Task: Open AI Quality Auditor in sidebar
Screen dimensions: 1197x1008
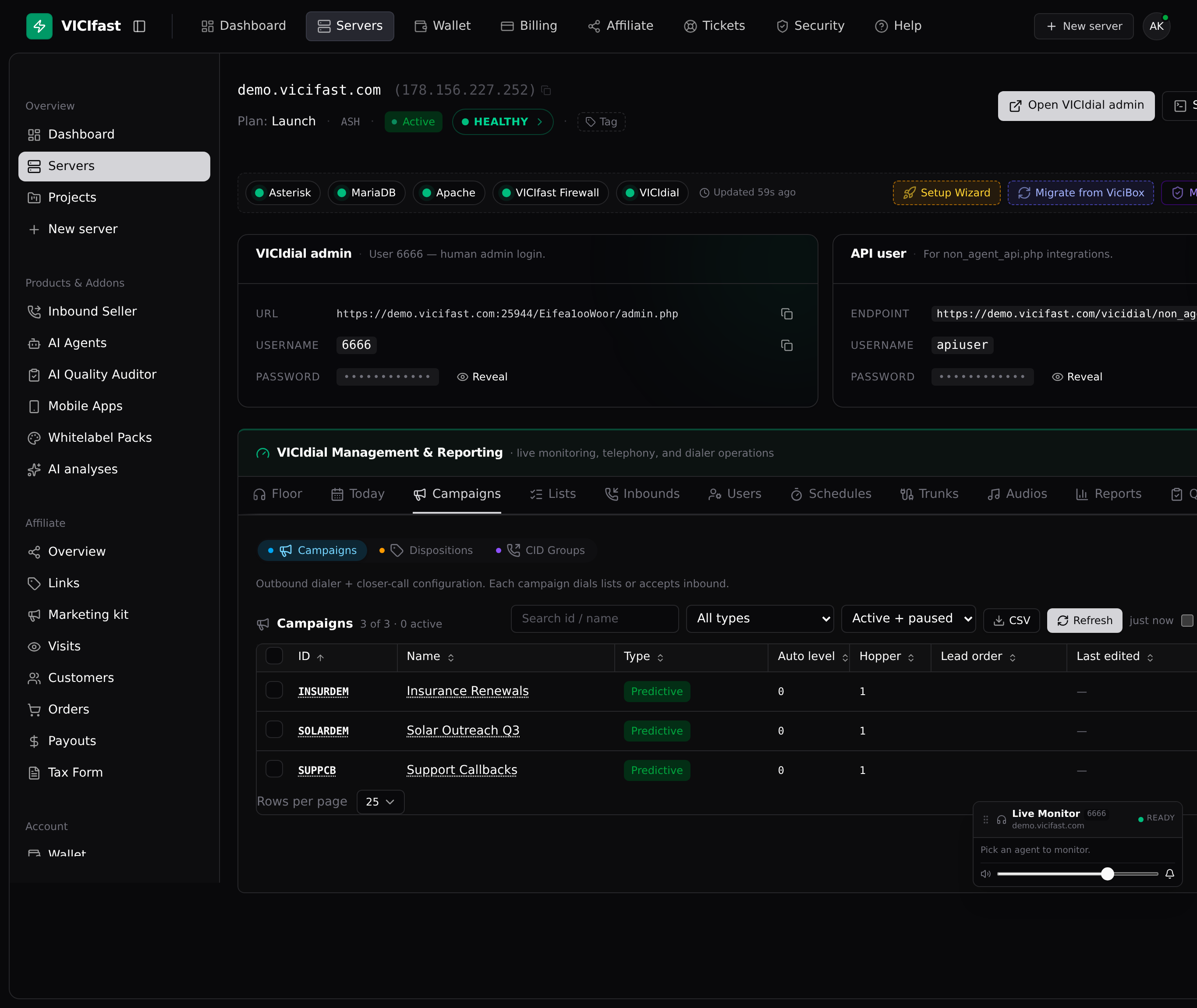Action: [x=114, y=374]
